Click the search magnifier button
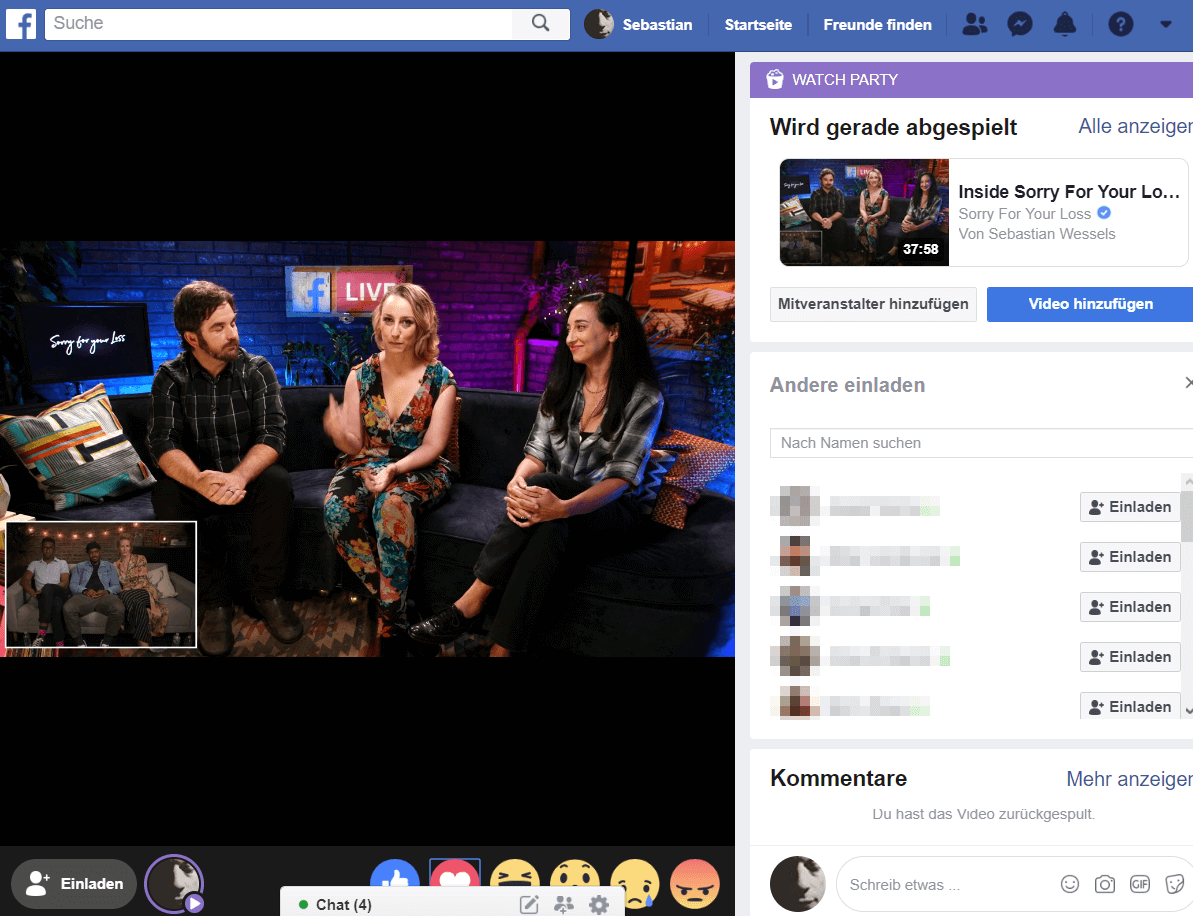The height and width of the screenshot is (916, 1193). 540,24
